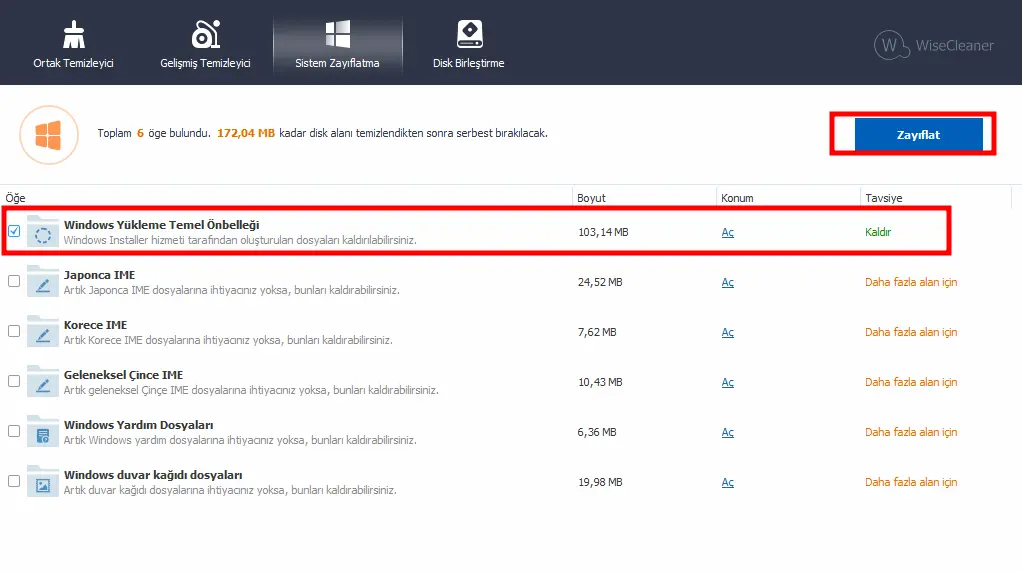Image resolution: width=1022 pixels, height=572 pixels.
Task: Click the Windows Yardım Dosyaları folder icon
Action: click(x=43, y=433)
